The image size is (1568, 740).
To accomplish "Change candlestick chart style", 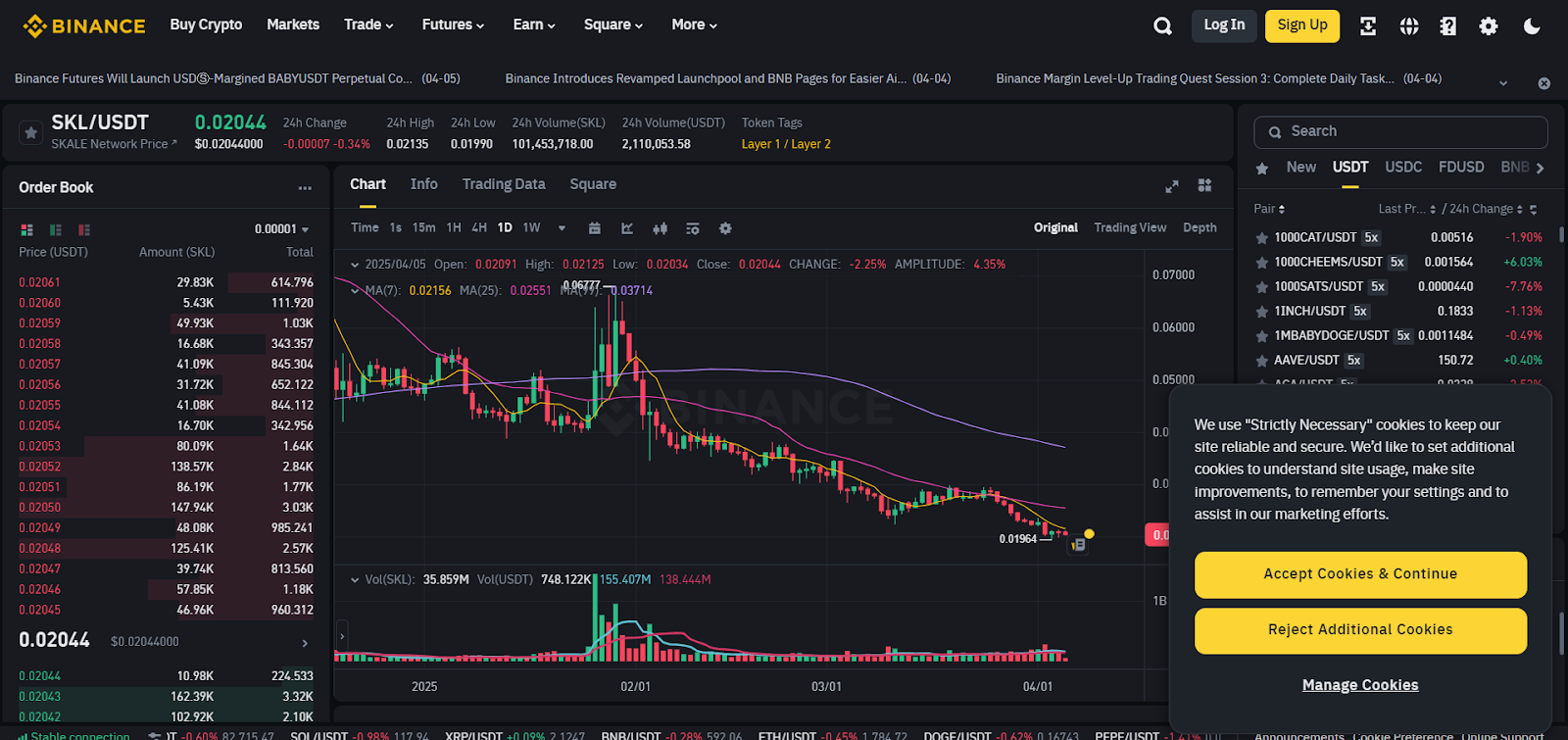I will click(x=661, y=228).
